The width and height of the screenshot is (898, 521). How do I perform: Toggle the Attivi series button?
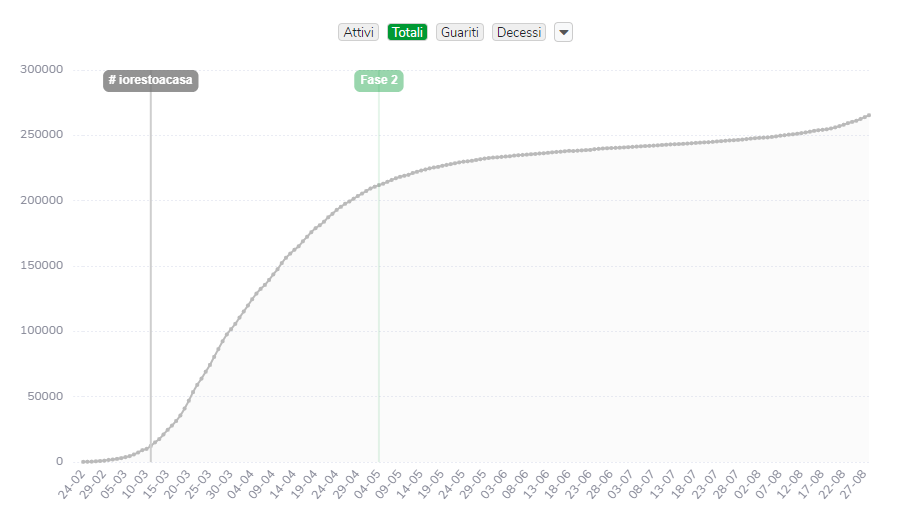[358, 32]
